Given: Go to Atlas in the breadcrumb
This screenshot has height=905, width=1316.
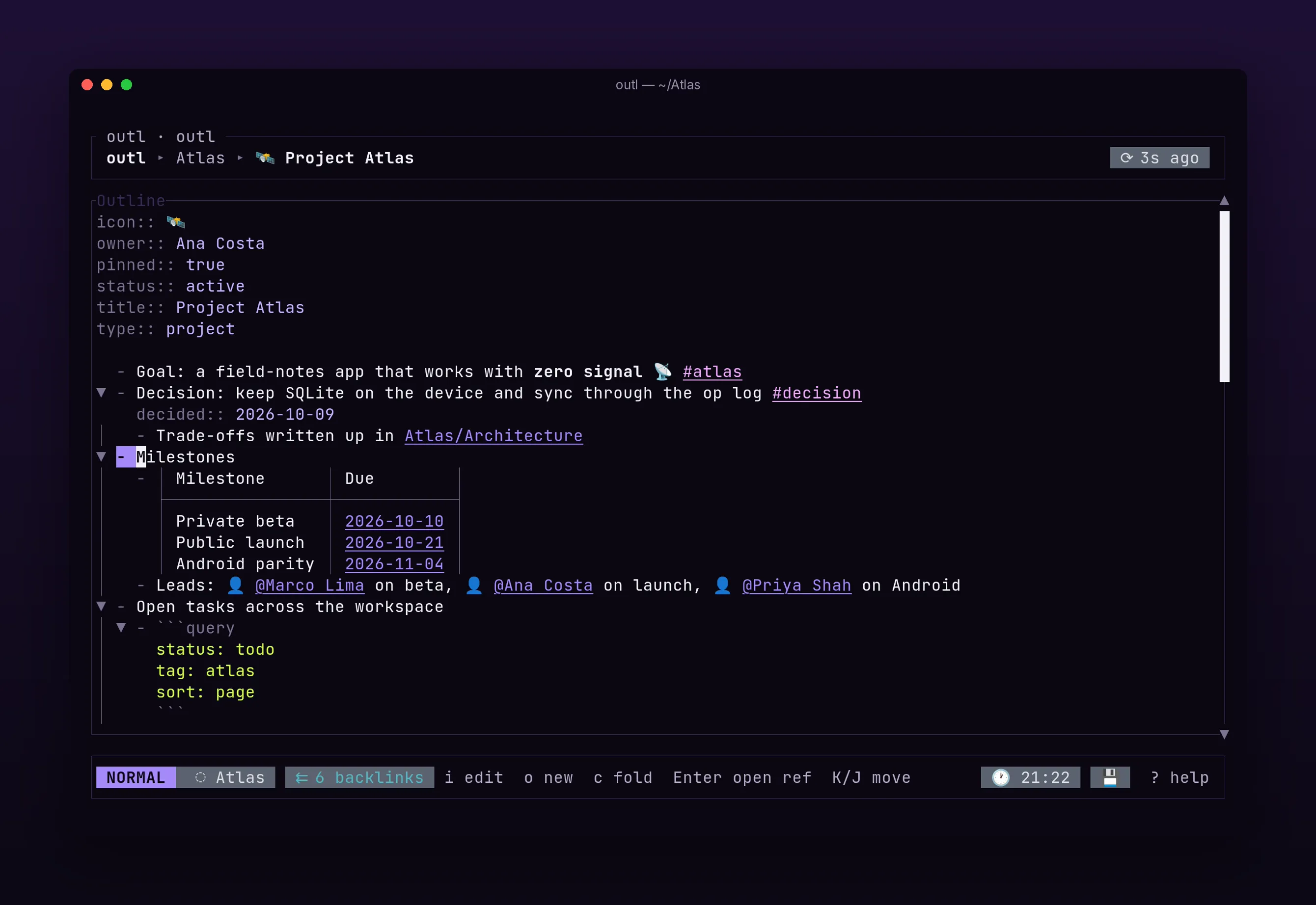Looking at the screenshot, I should click(x=200, y=158).
